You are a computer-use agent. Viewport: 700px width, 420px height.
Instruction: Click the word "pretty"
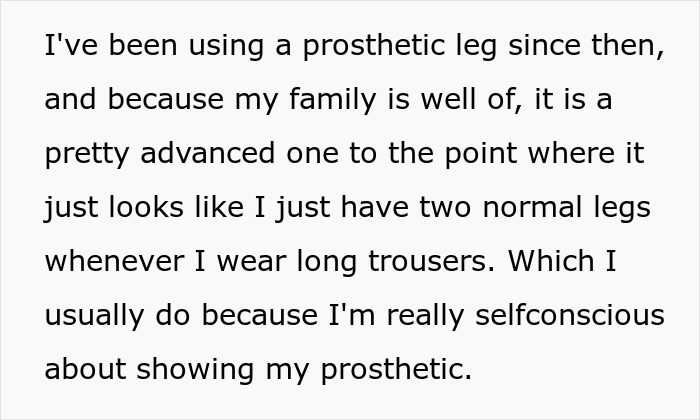pos(81,155)
